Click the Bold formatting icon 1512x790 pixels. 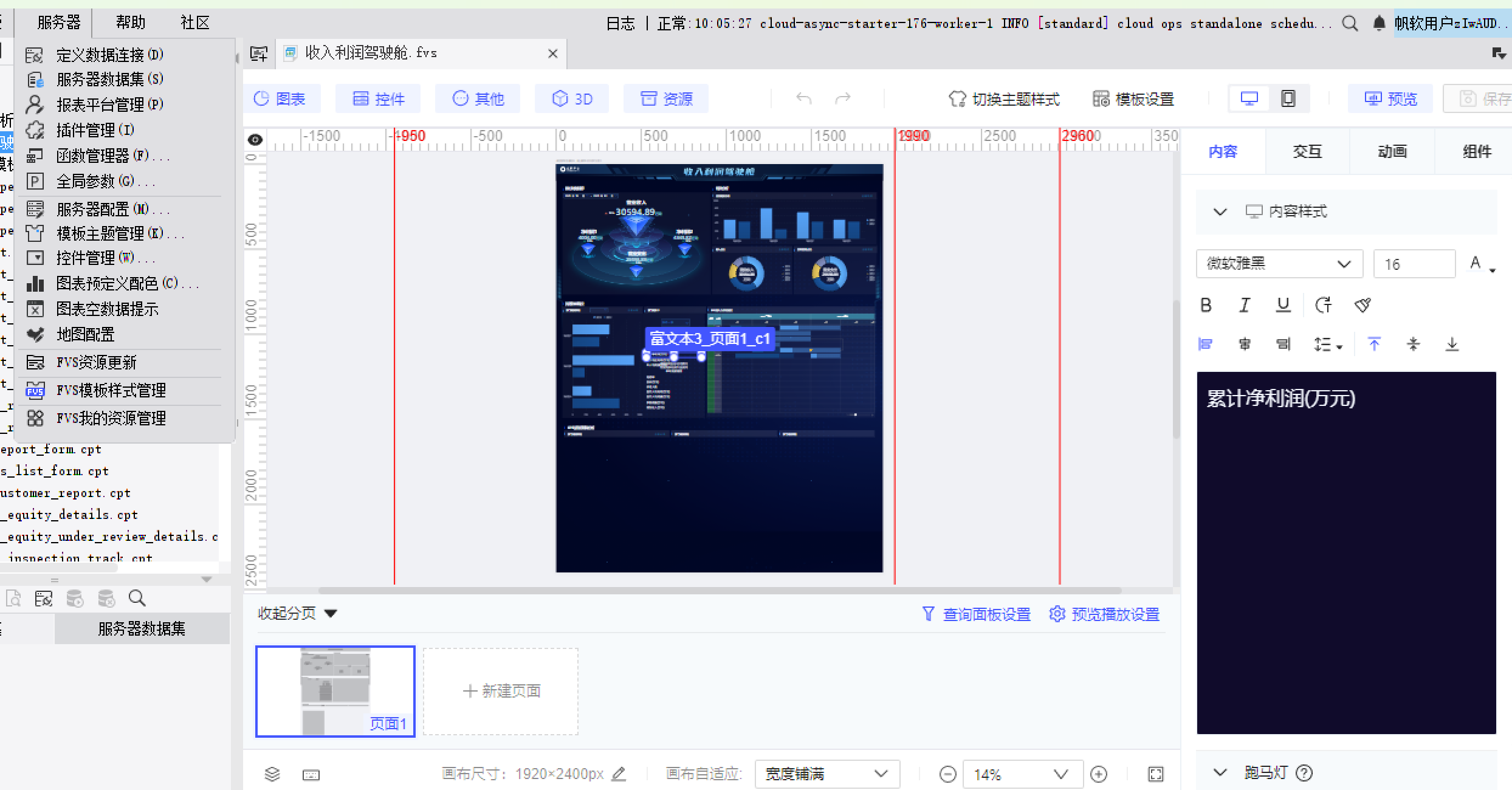click(1206, 305)
